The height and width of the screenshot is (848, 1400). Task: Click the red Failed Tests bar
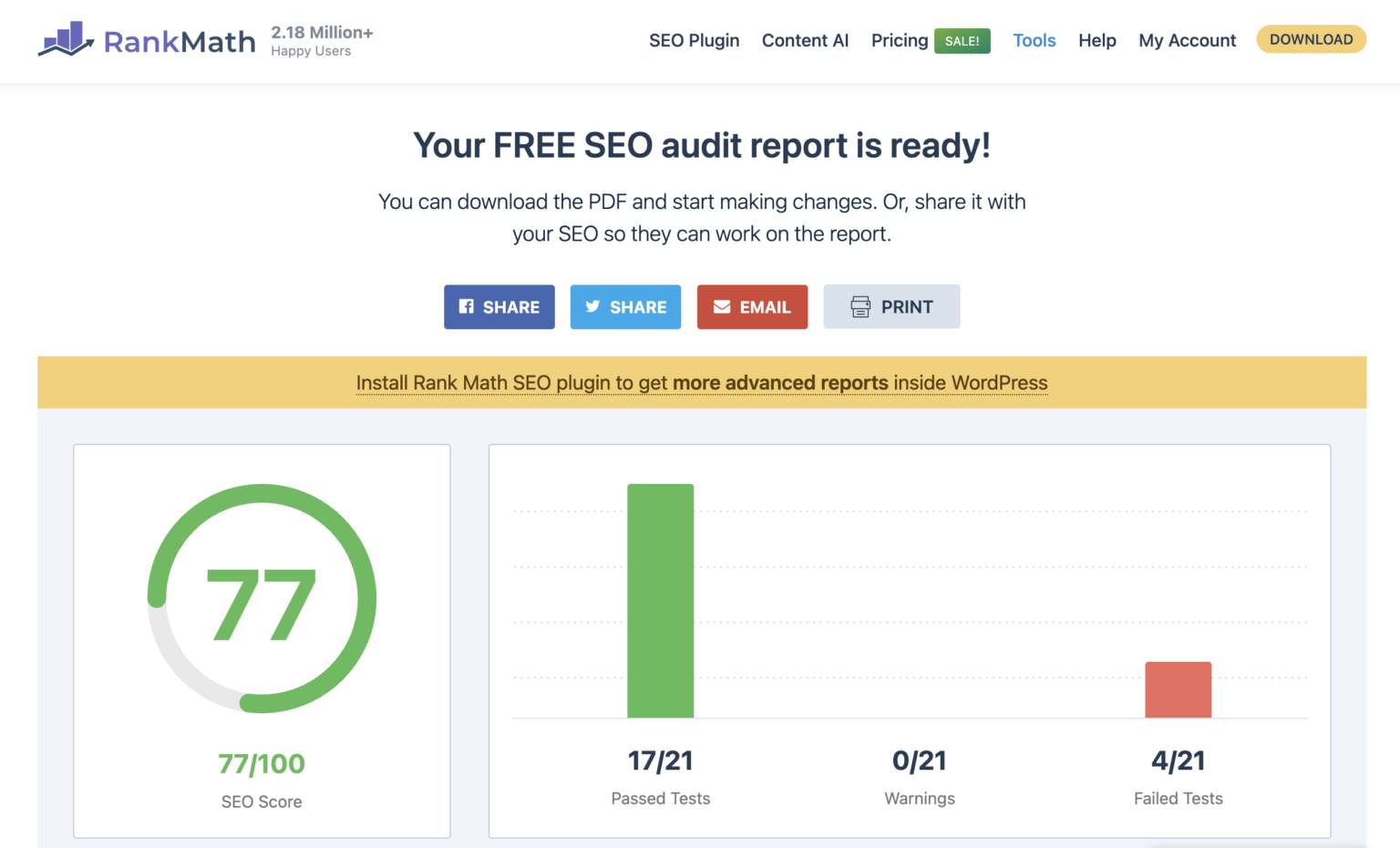pyautogui.click(x=1179, y=688)
